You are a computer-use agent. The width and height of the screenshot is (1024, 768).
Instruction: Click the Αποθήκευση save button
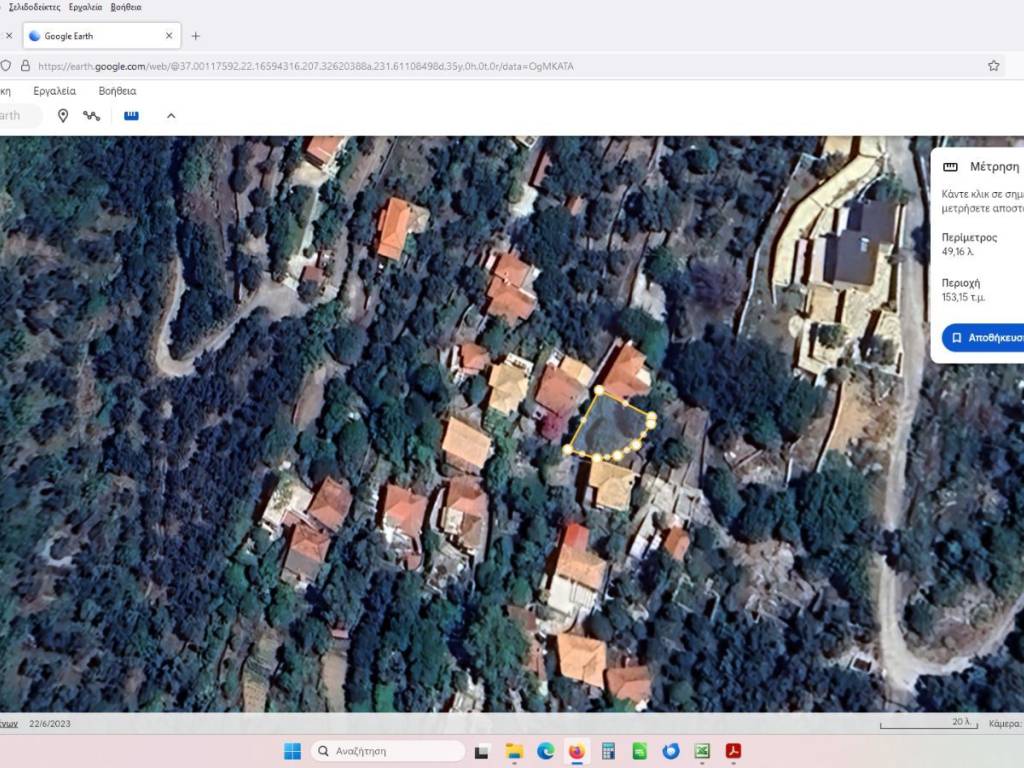(985, 338)
